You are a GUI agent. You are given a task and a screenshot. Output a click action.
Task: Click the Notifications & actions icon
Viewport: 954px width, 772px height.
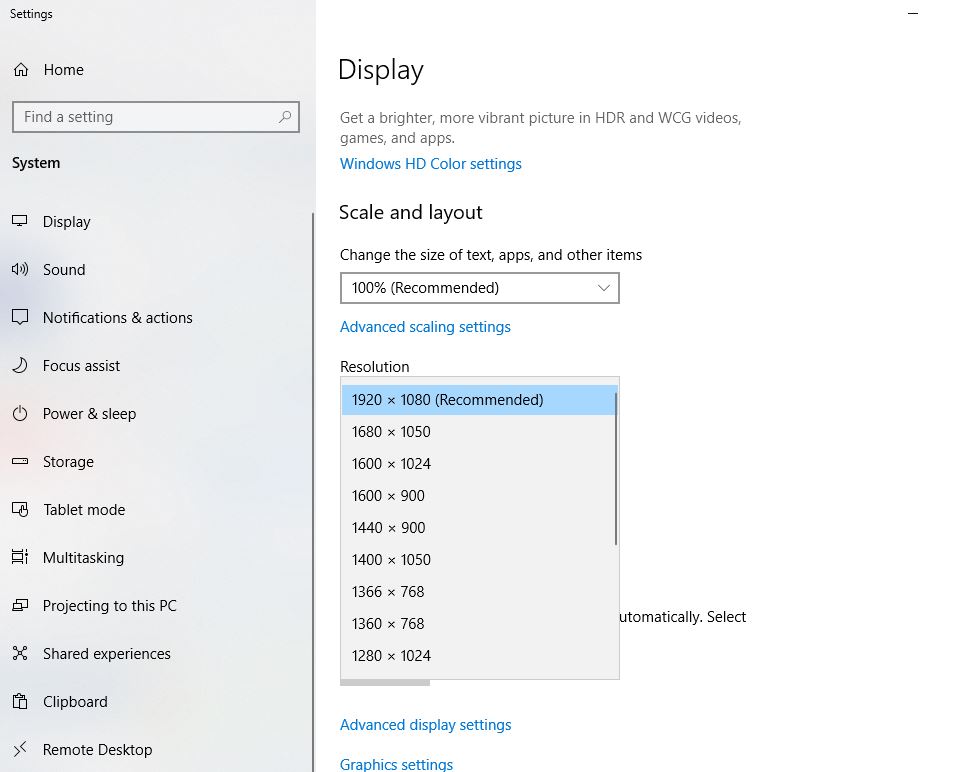point(20,318)
